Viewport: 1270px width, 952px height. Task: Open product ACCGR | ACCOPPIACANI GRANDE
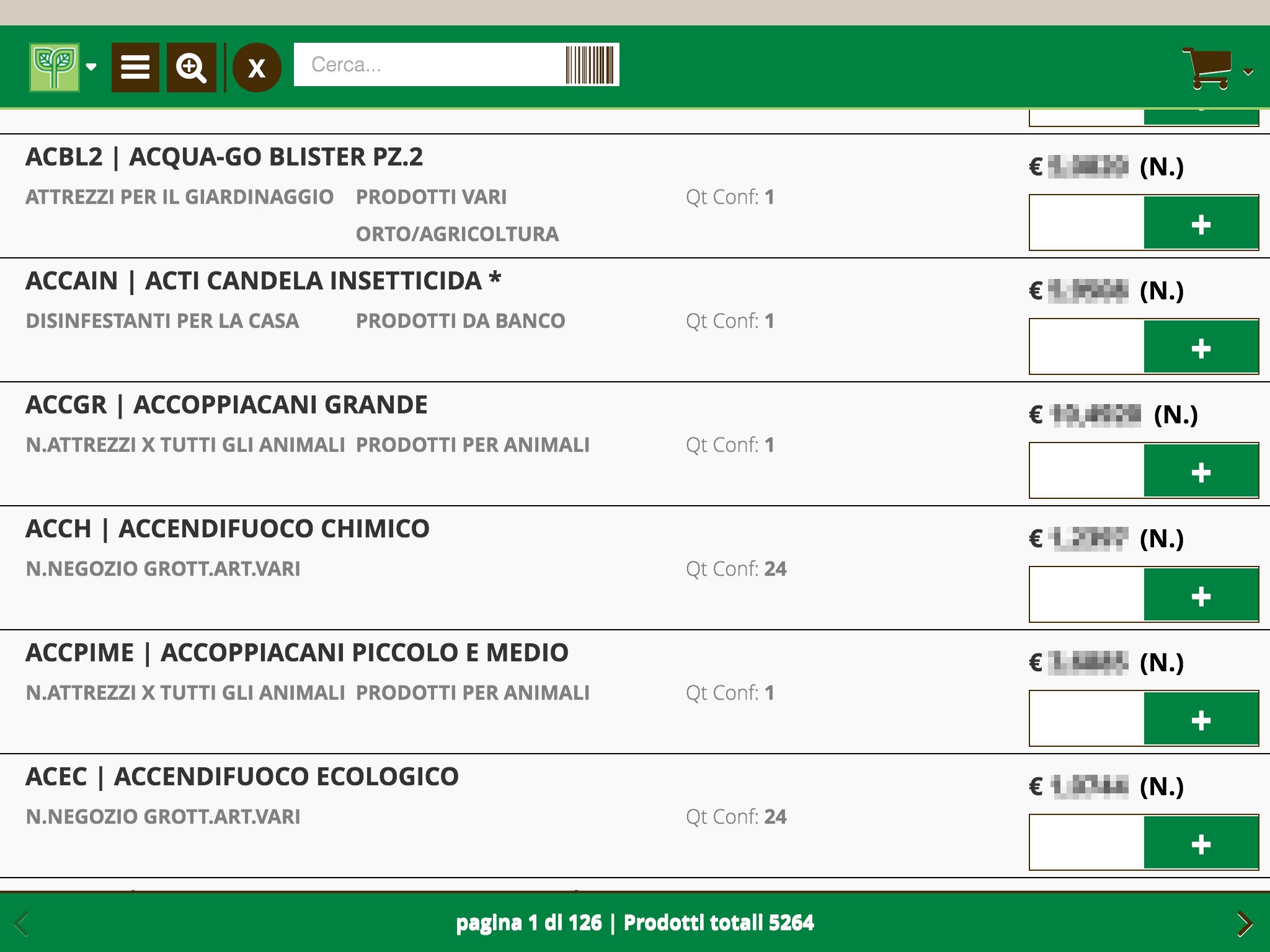point(226,405)
